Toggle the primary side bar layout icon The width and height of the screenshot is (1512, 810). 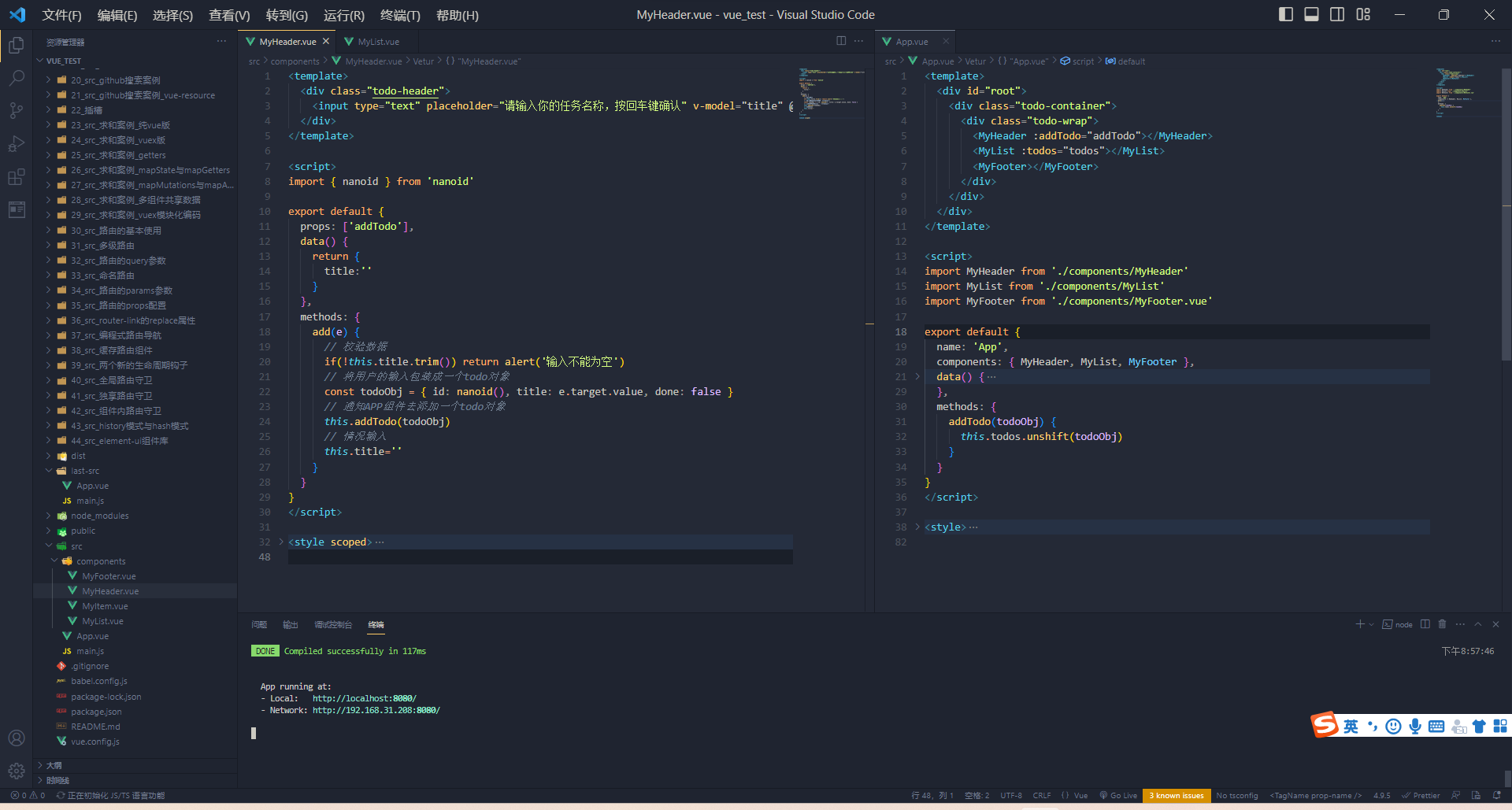[1286, 14]
